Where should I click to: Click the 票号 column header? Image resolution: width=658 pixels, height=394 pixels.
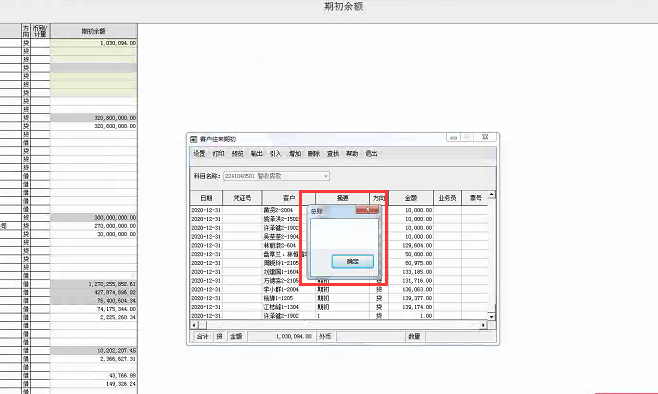[475, 198]
